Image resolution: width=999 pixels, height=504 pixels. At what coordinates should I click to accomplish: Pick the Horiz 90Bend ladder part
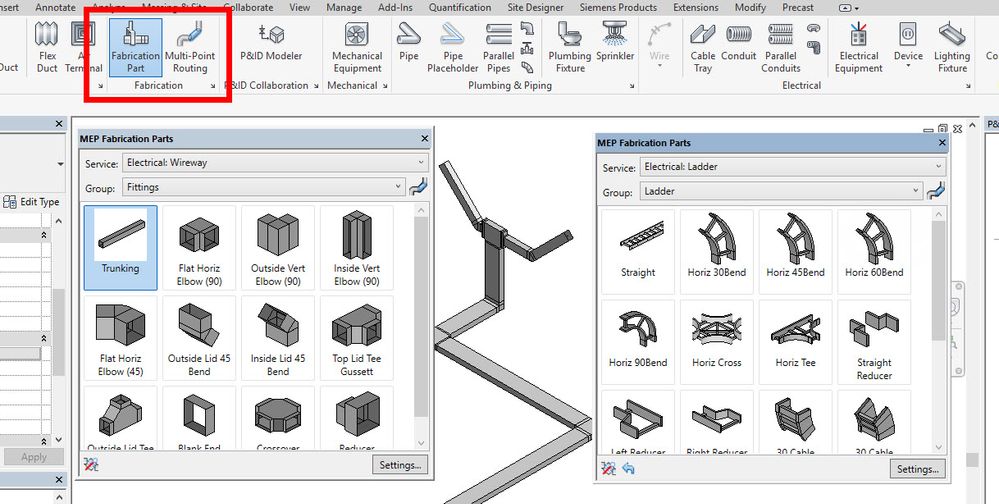pyautogui.click(x=638, y=342)
